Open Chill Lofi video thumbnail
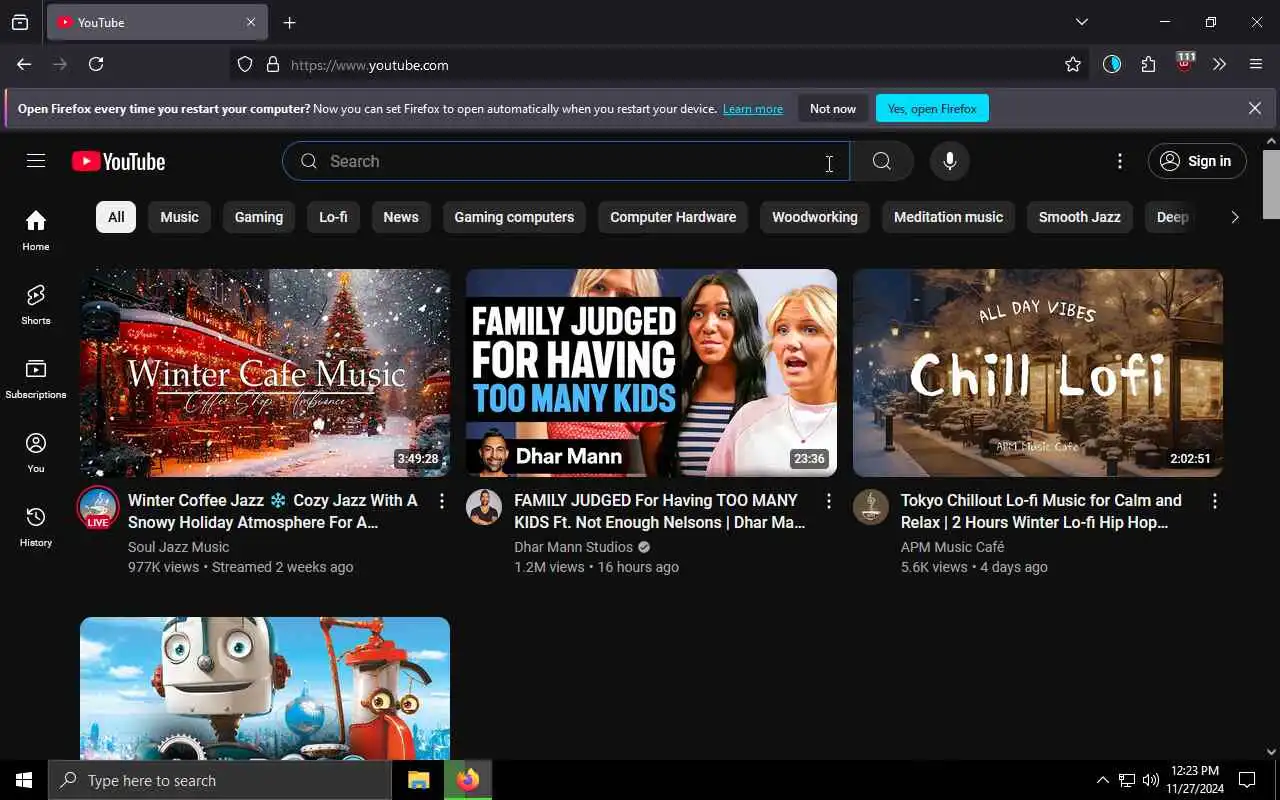 [1038, 373]
